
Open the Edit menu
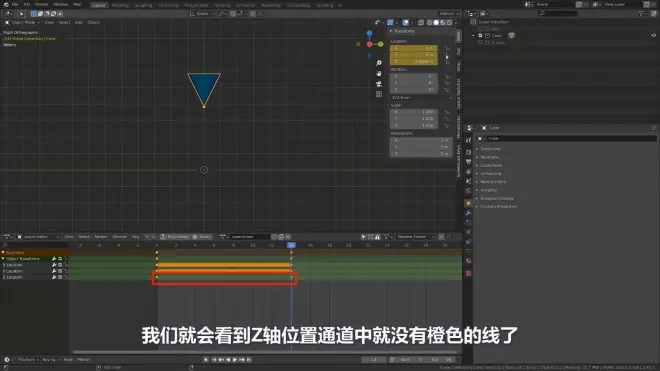click(x=27, y=4)
